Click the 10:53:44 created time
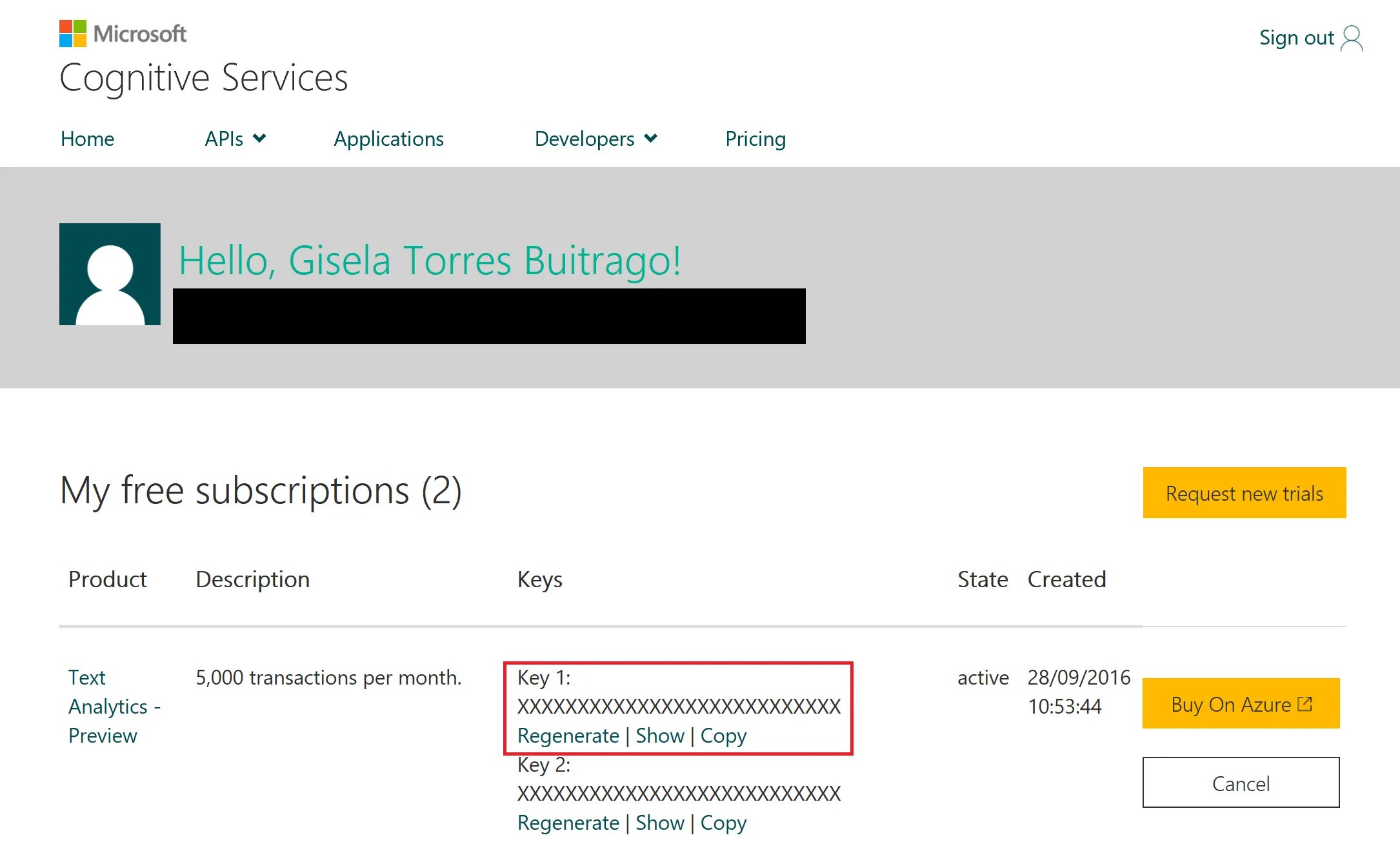Viewport: 1400px width, 853px height. (1065, 707)
